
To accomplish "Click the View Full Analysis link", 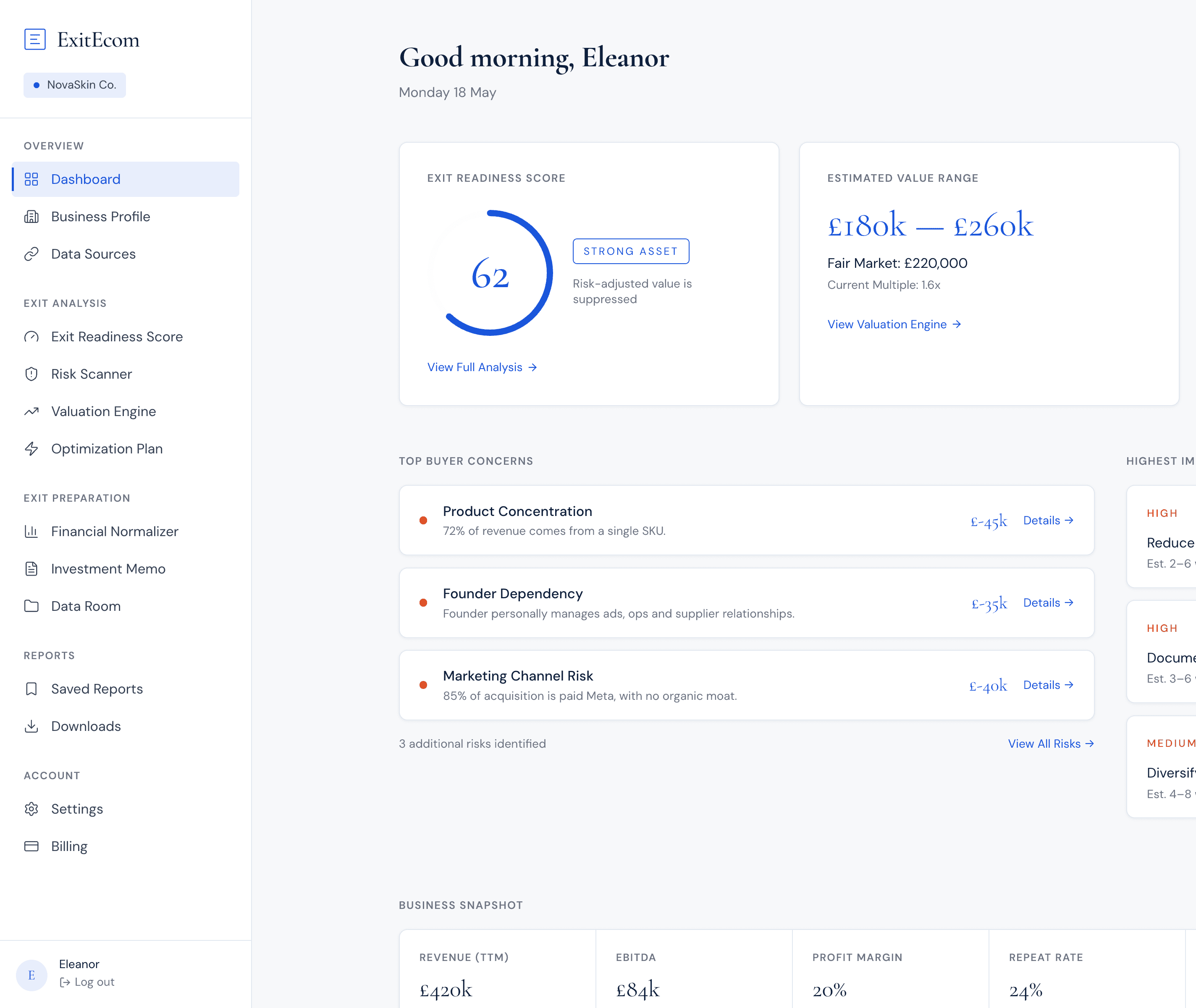I will [482, 367].
